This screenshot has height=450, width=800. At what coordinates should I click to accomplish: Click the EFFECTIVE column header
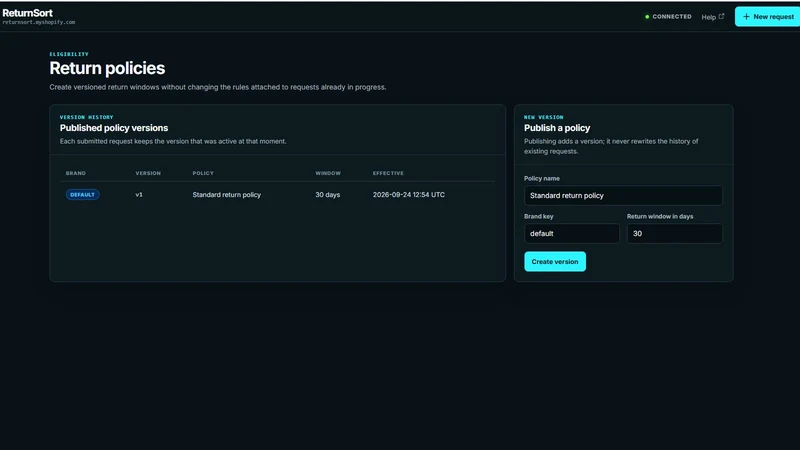coord(388,173)
